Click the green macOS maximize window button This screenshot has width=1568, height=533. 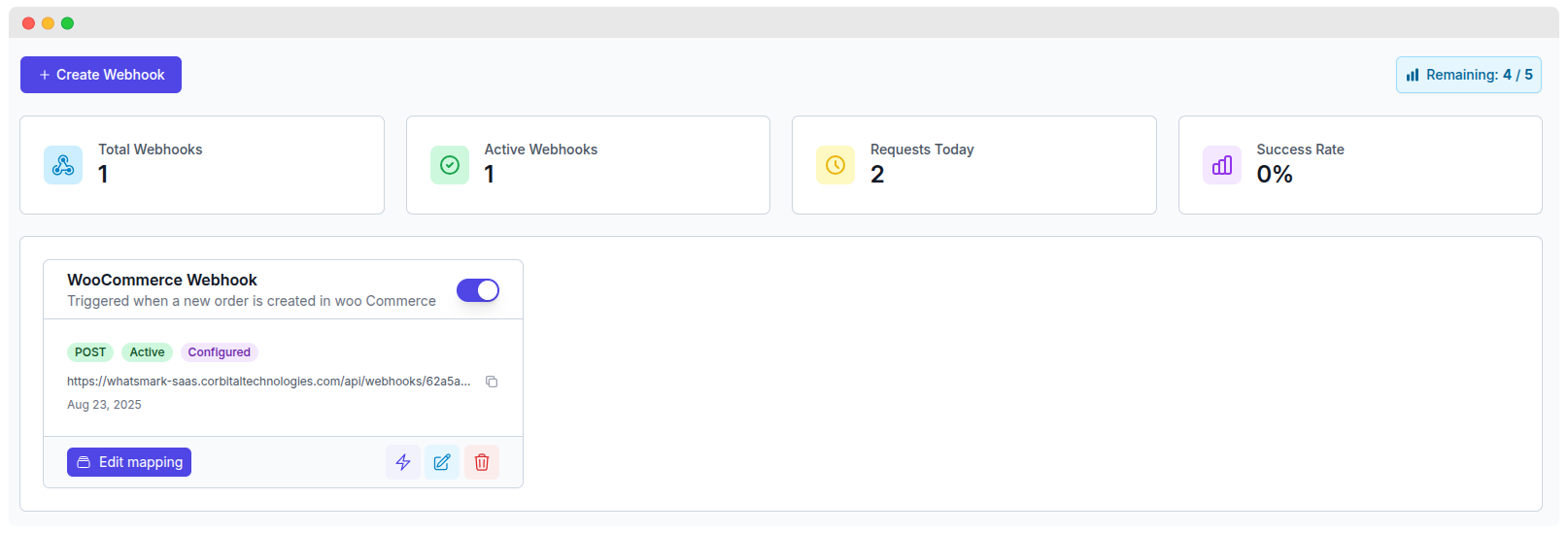pyautogui.click(x=67, y=23)
